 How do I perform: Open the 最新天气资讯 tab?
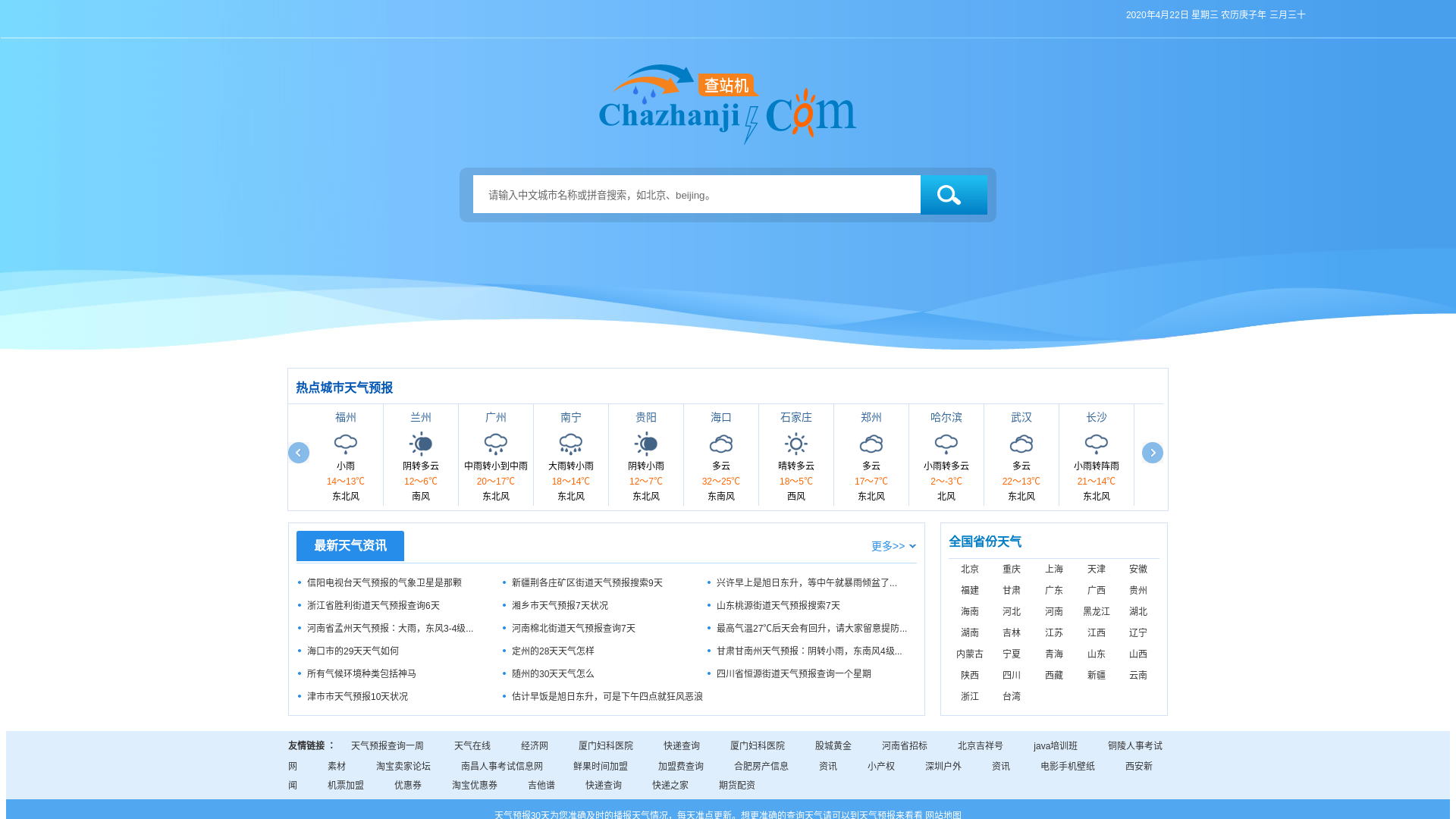pyautogui.click(x=350, y=546)
